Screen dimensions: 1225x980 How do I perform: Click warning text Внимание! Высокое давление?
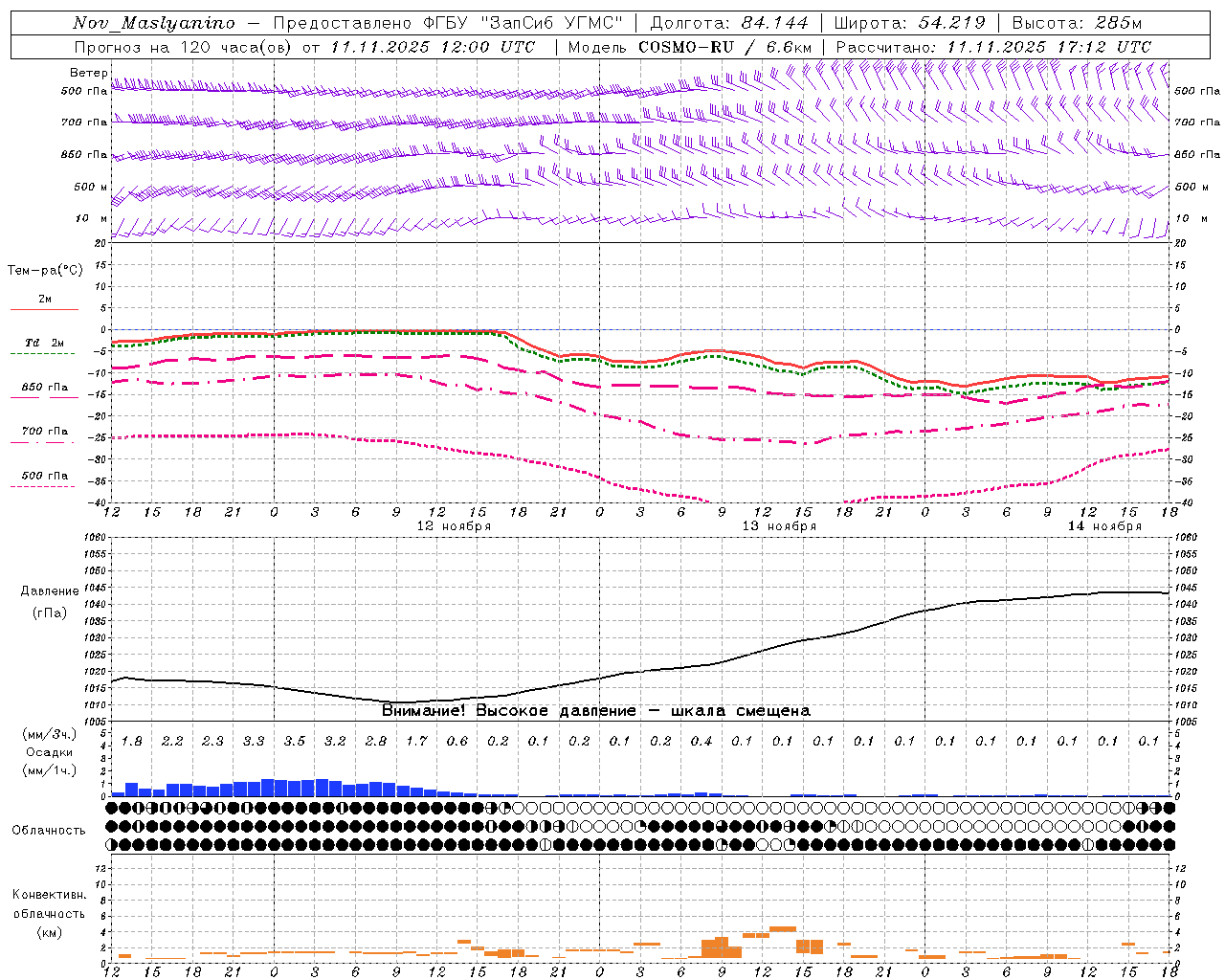tap(509, 711)
